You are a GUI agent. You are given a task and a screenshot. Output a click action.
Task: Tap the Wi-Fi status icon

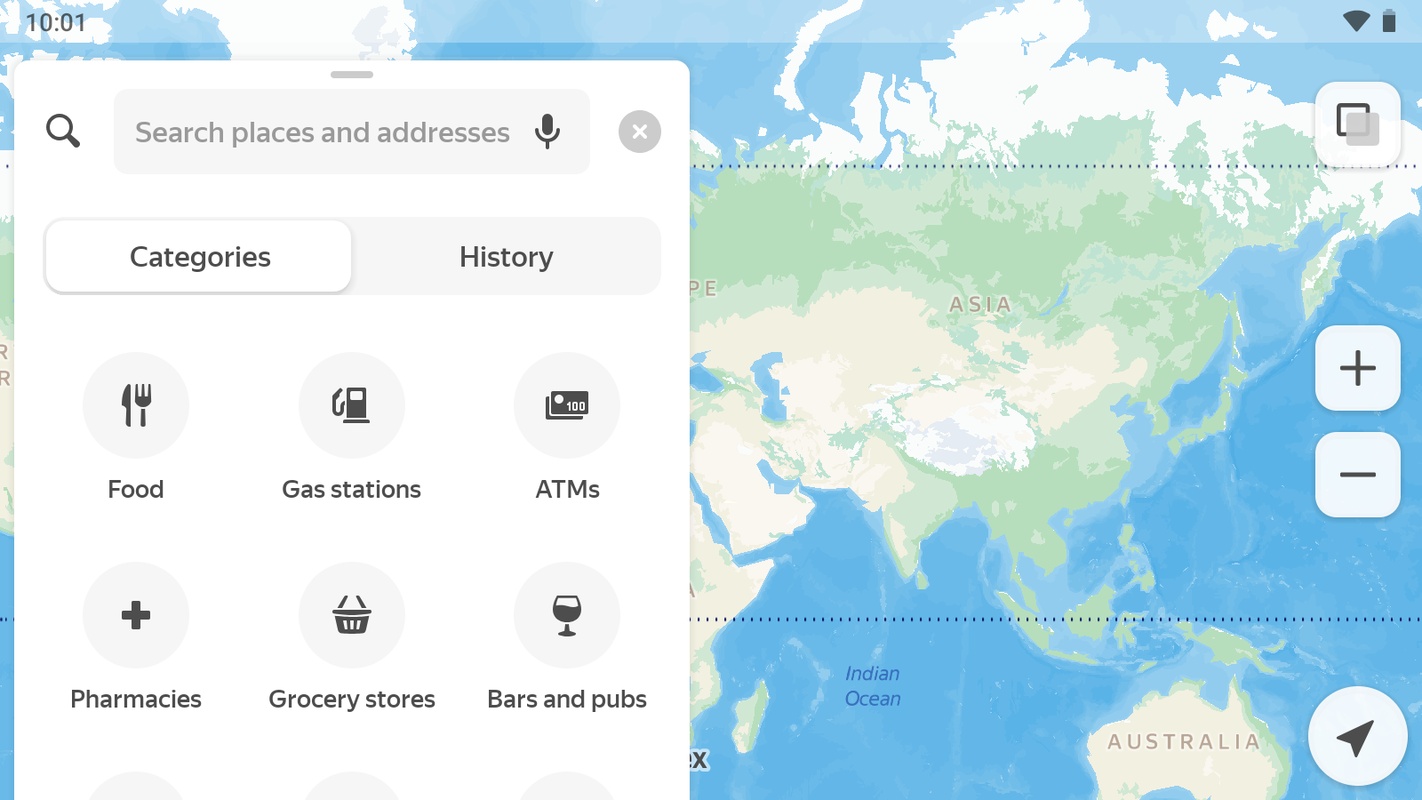(x=1355, y=21)
